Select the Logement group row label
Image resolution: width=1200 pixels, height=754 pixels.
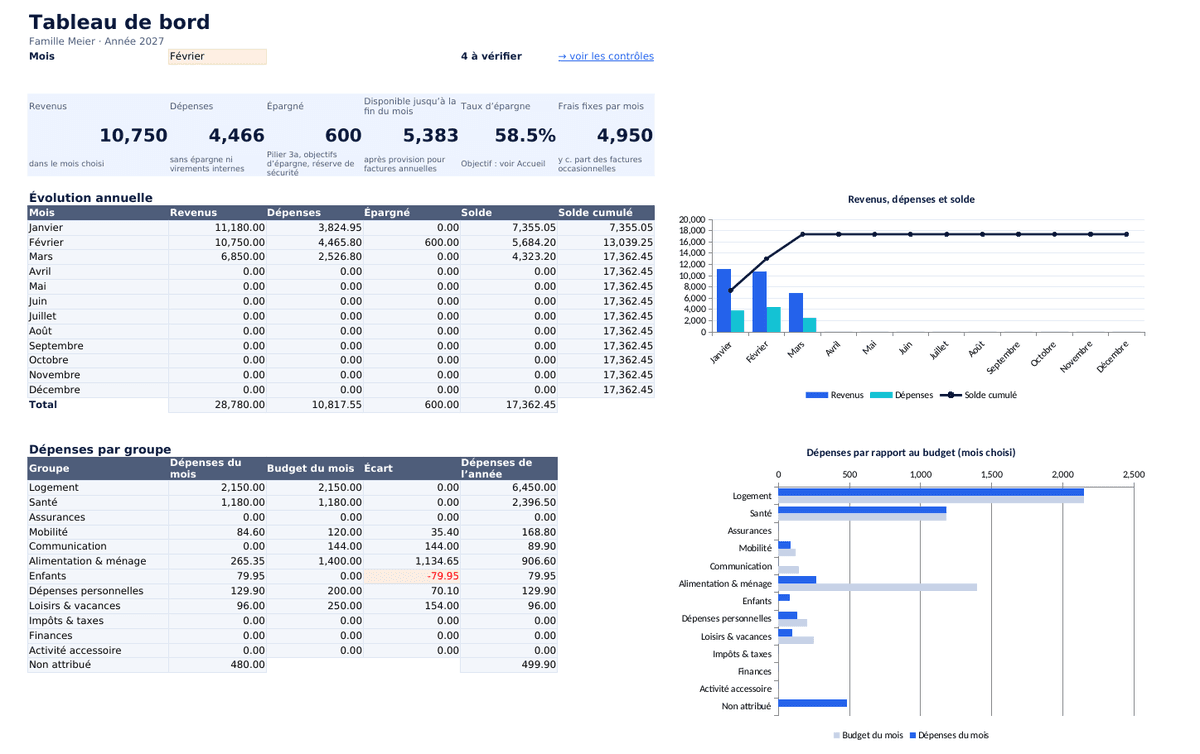(98, 487)
